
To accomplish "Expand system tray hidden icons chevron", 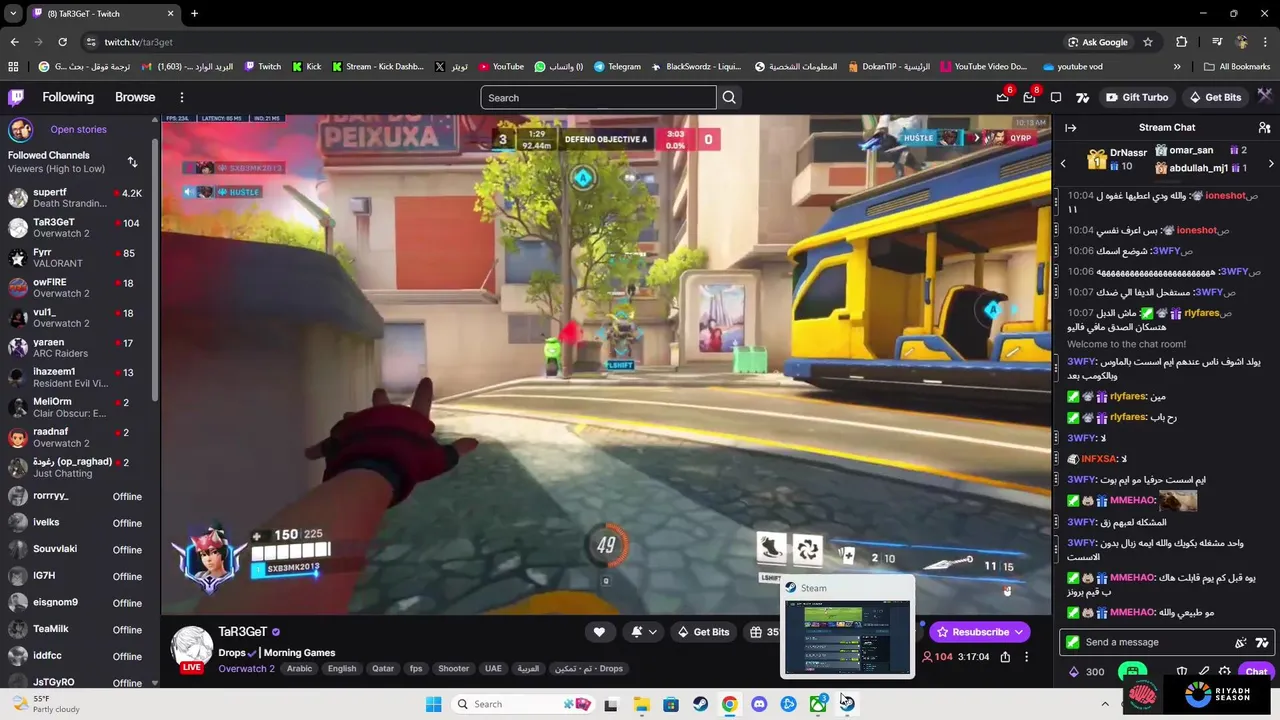I will click(1105, 704).
